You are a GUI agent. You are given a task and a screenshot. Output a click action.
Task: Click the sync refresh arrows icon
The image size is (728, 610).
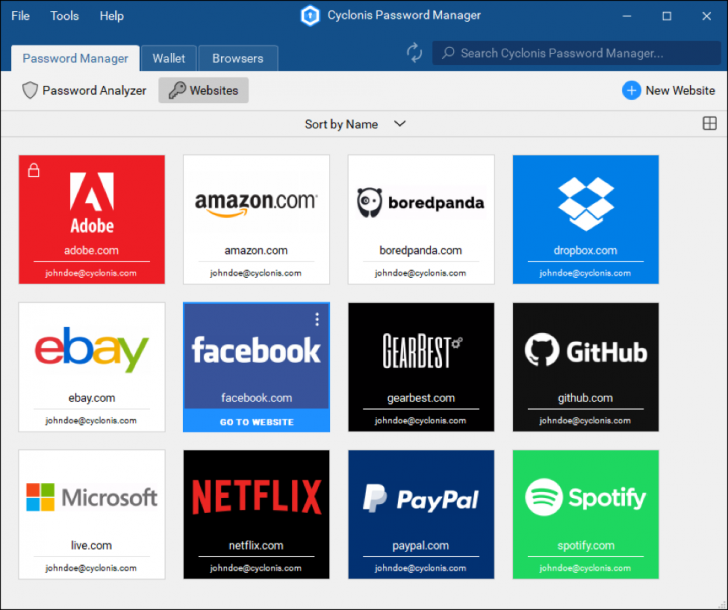click(414, 52)
